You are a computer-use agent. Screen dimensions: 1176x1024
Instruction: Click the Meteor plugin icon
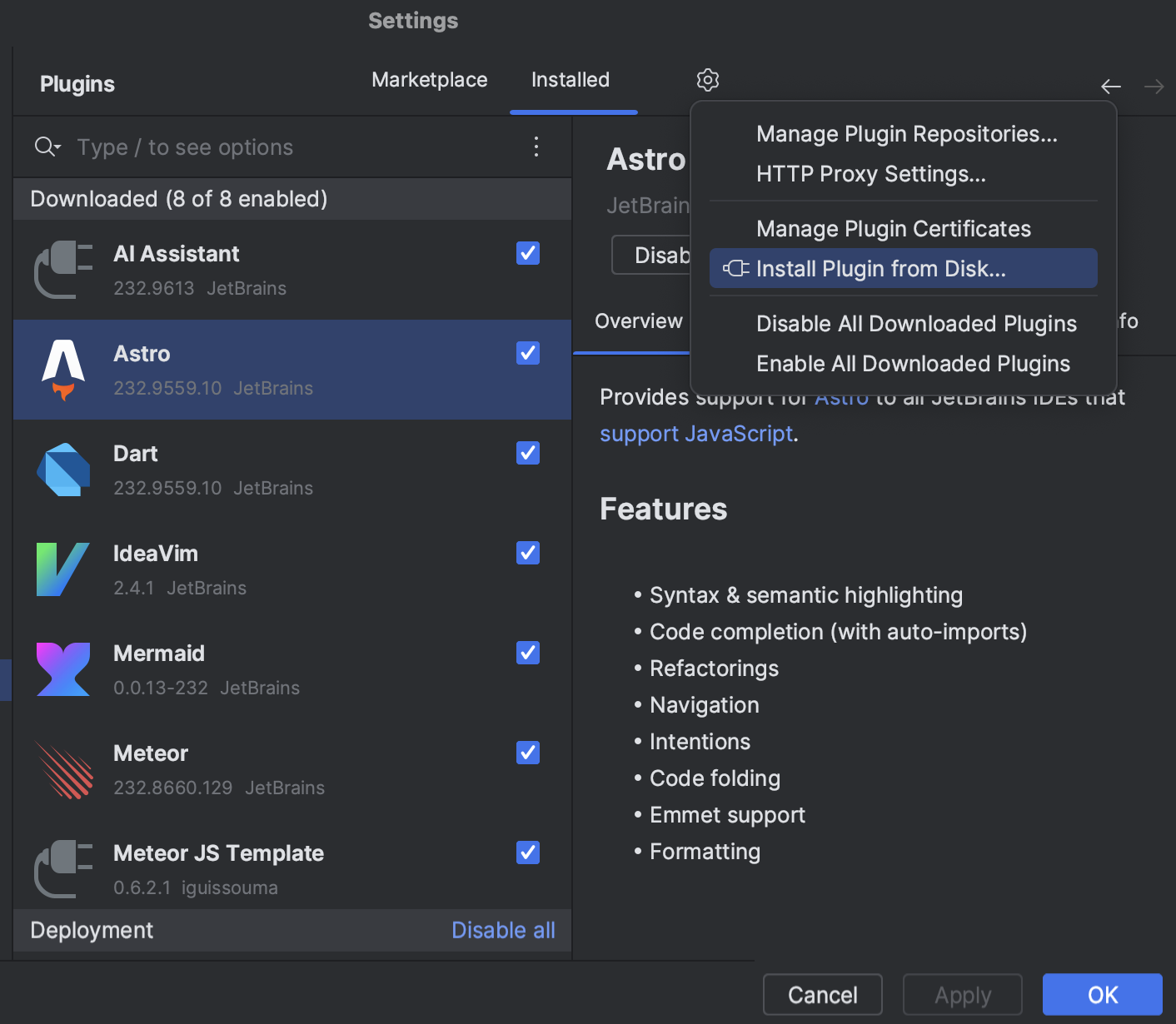click(x=63, y=769)
